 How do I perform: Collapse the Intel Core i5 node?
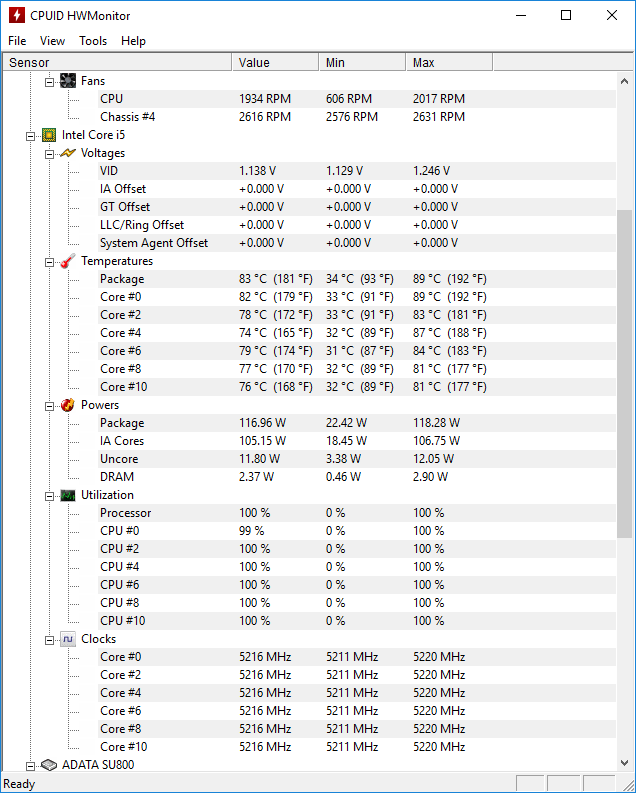coord(30,136)
